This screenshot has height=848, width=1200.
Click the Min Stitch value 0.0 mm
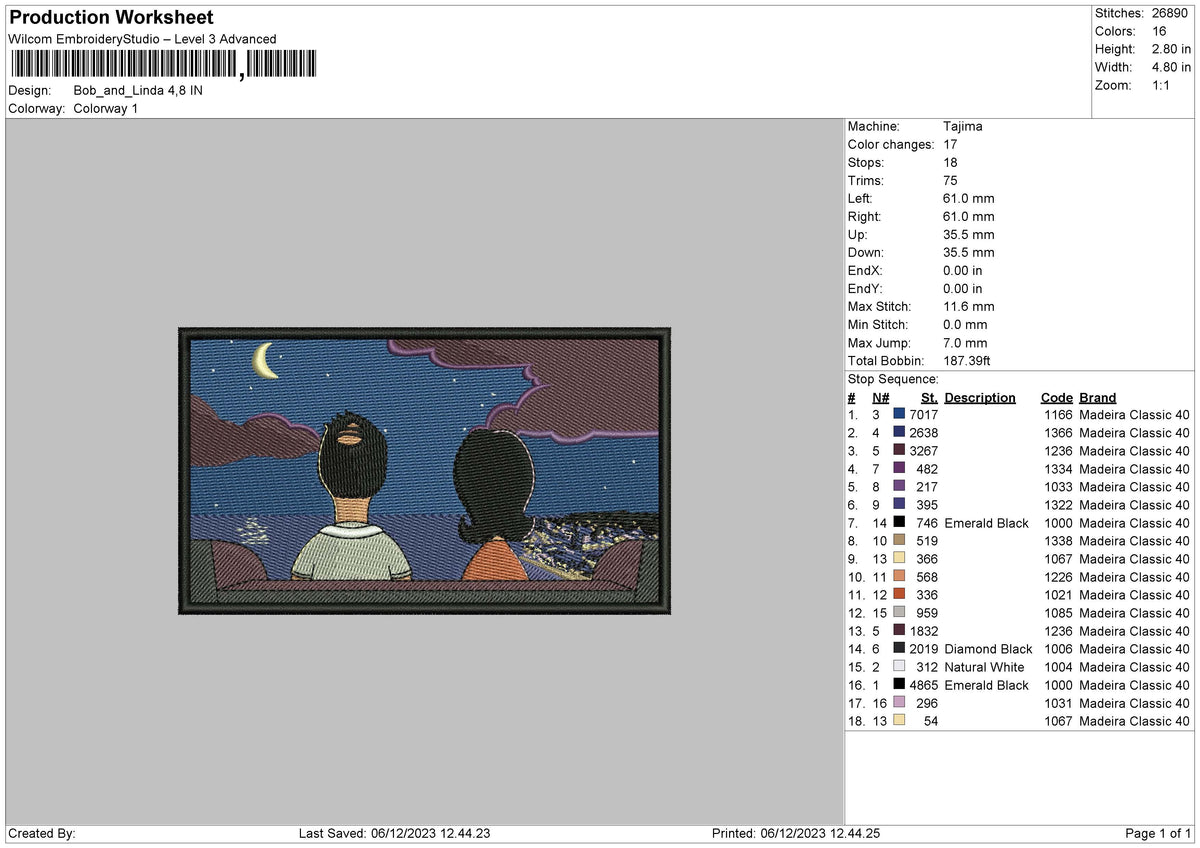pos(965,324)
